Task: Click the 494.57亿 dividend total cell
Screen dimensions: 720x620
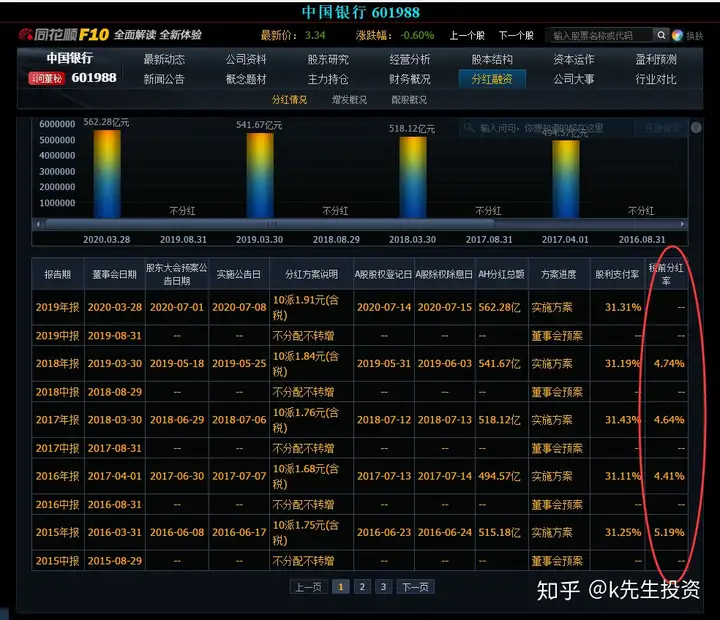Action: pyautogui.click(x=500, y=476)
